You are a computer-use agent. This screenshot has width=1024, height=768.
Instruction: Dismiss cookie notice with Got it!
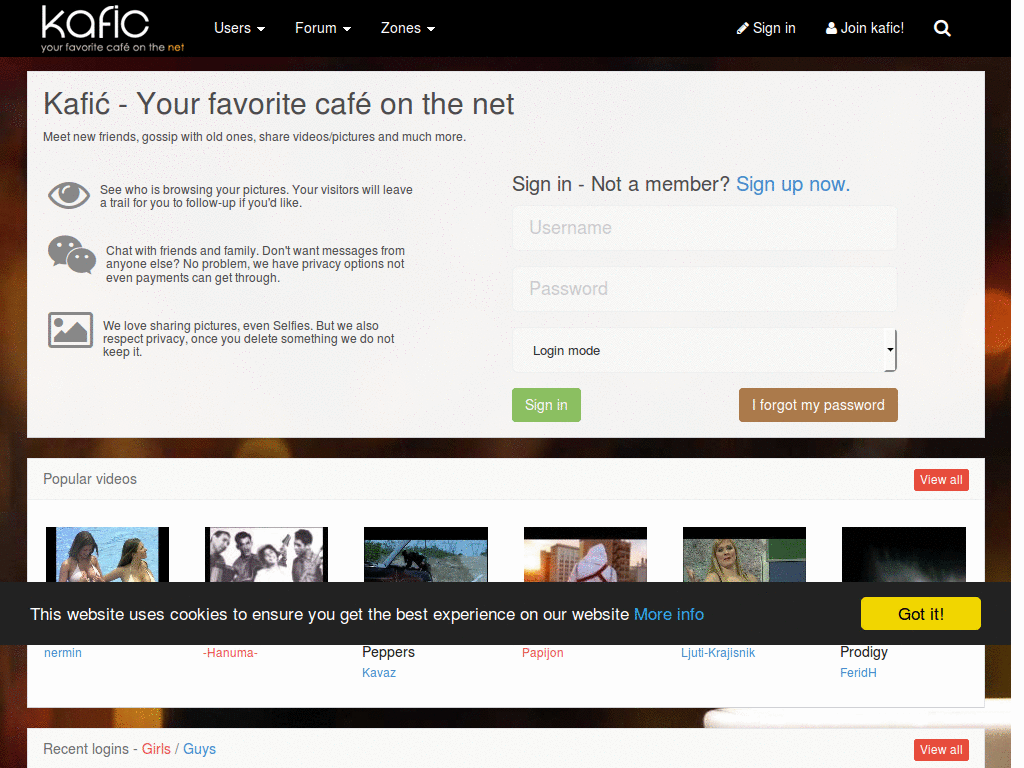[920, 614]
